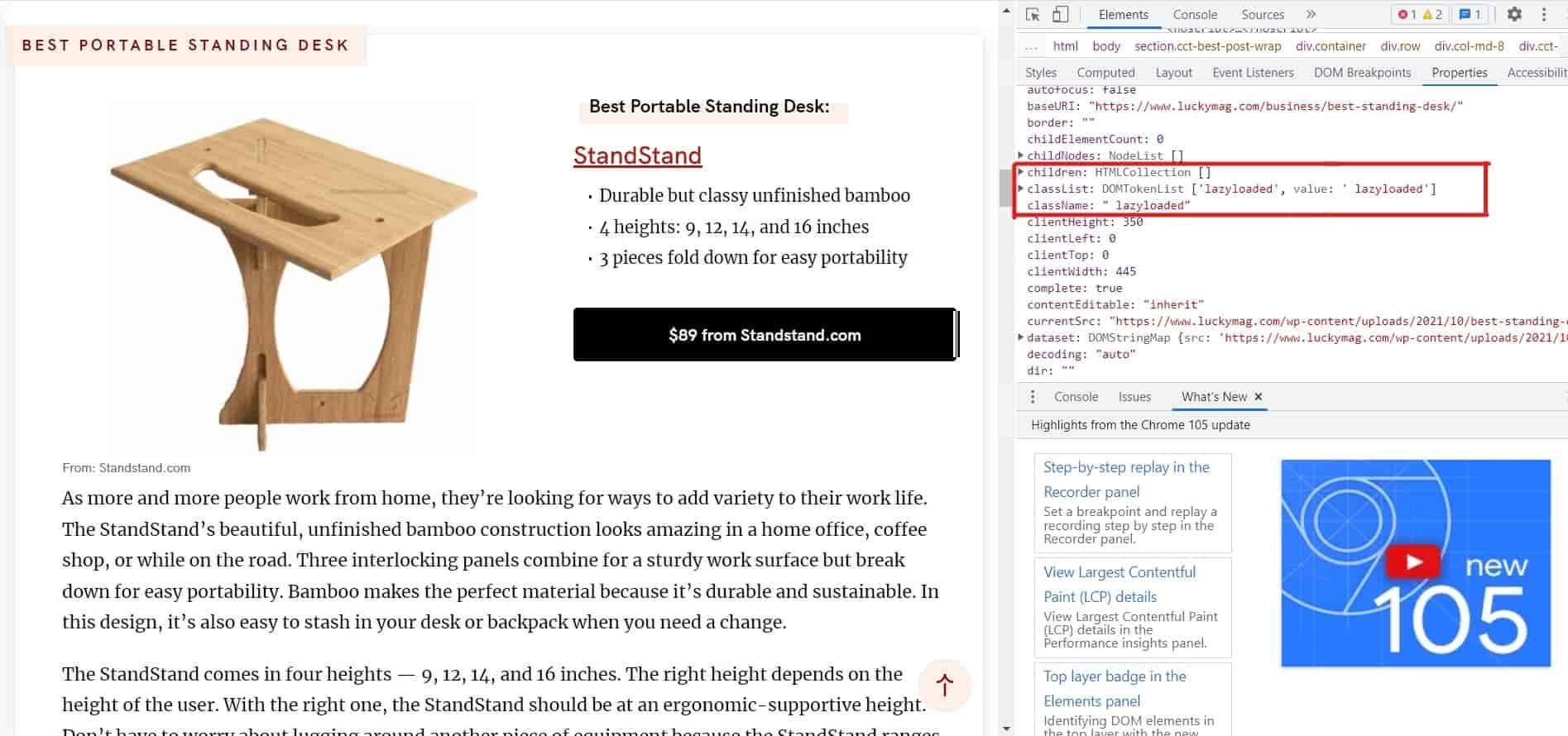Select the What's New drawer tab
This screenshot has height=736, width=1568.
1214,397
